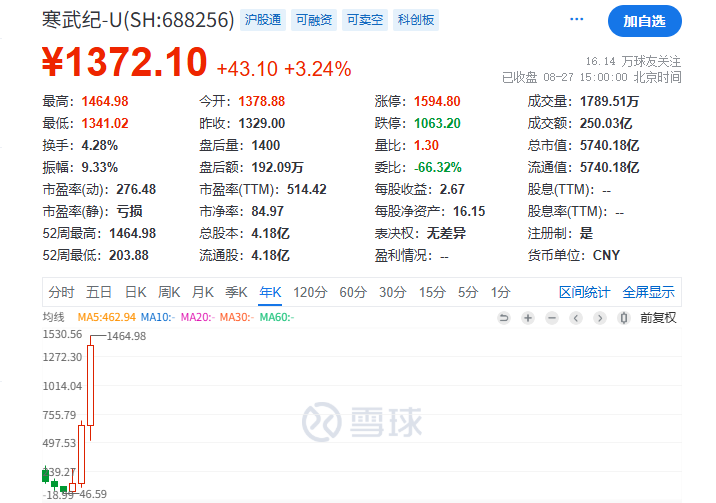Click the 每股净资产 value 16.15
The height and width of the screenshot is (503, 716).
(469, 211)
